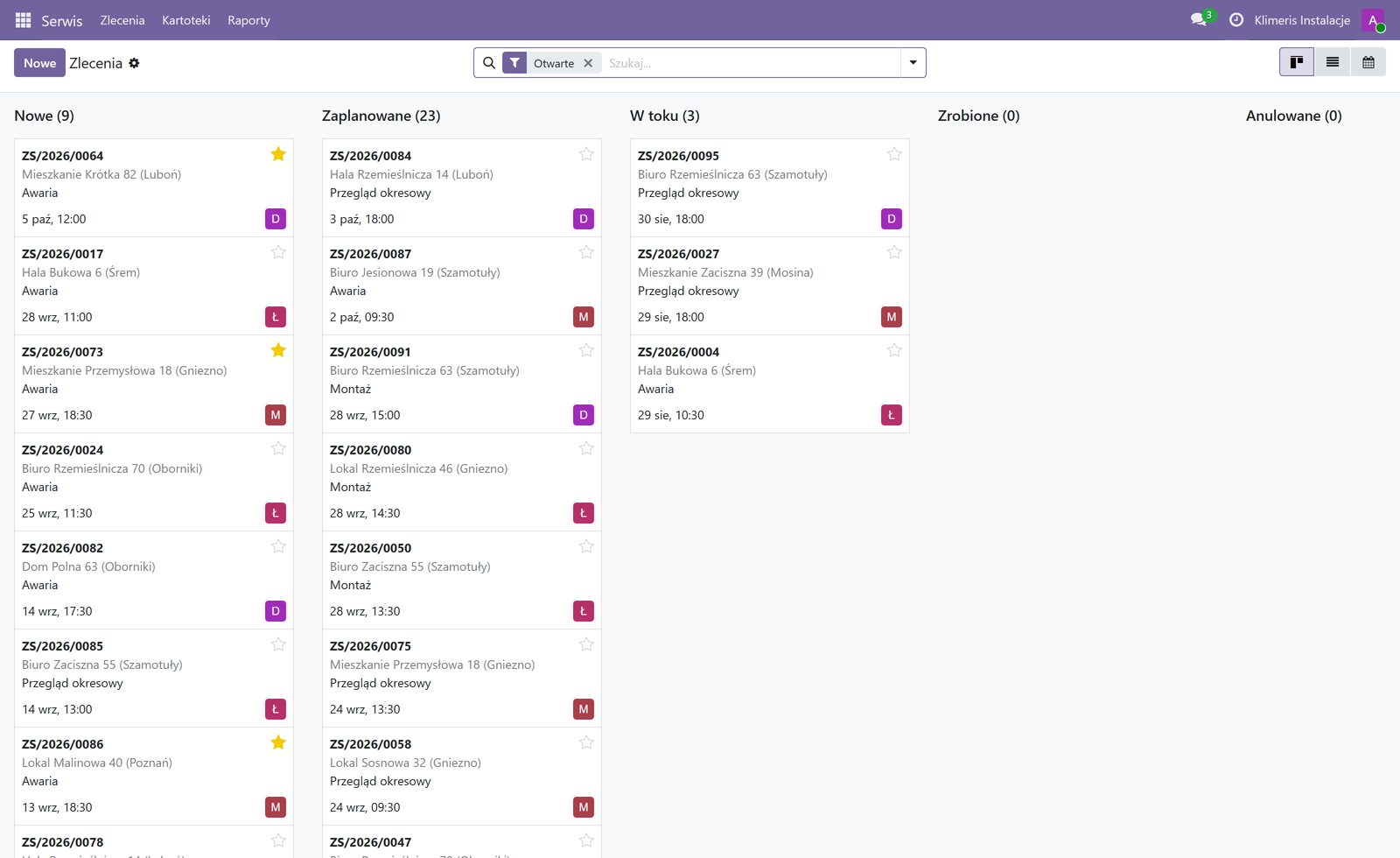Open the search options dropdown arrow
Image resolution: width=1400 pixels, height=858 pixels.
[x=913, y=63]
